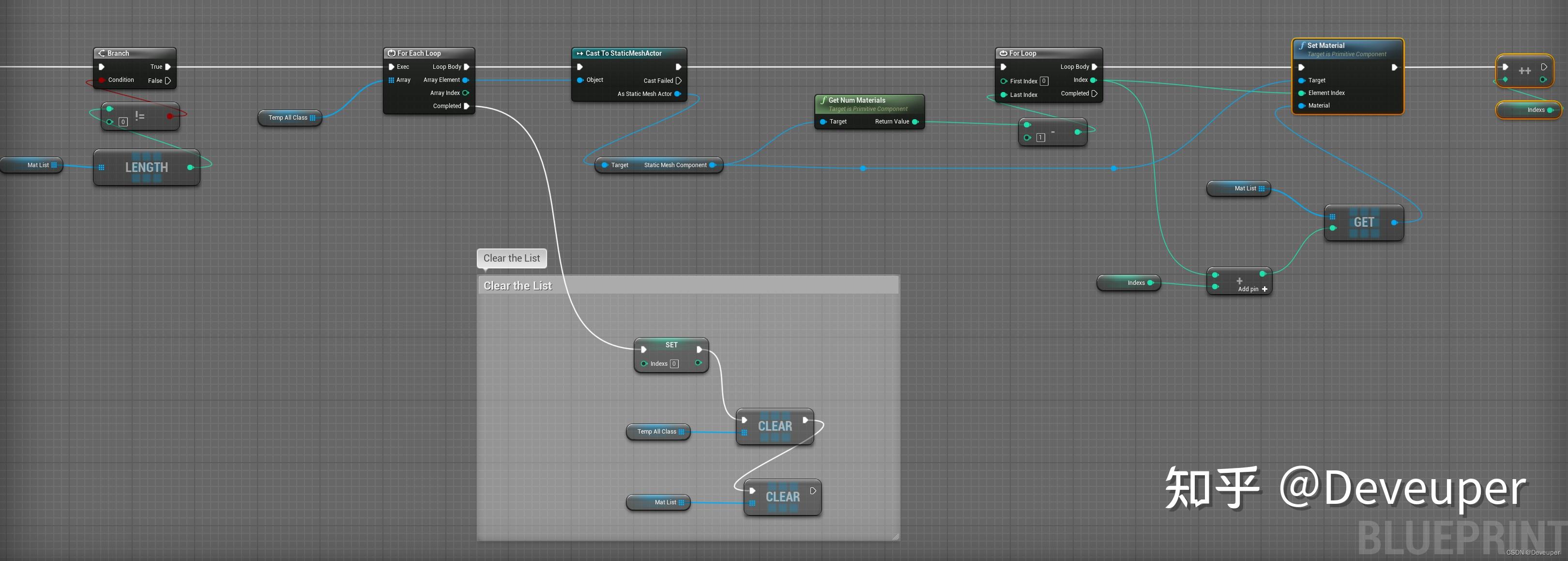1568x561 pixels.
Task: Edit the First Index value field
Action: click(1045, 80)
